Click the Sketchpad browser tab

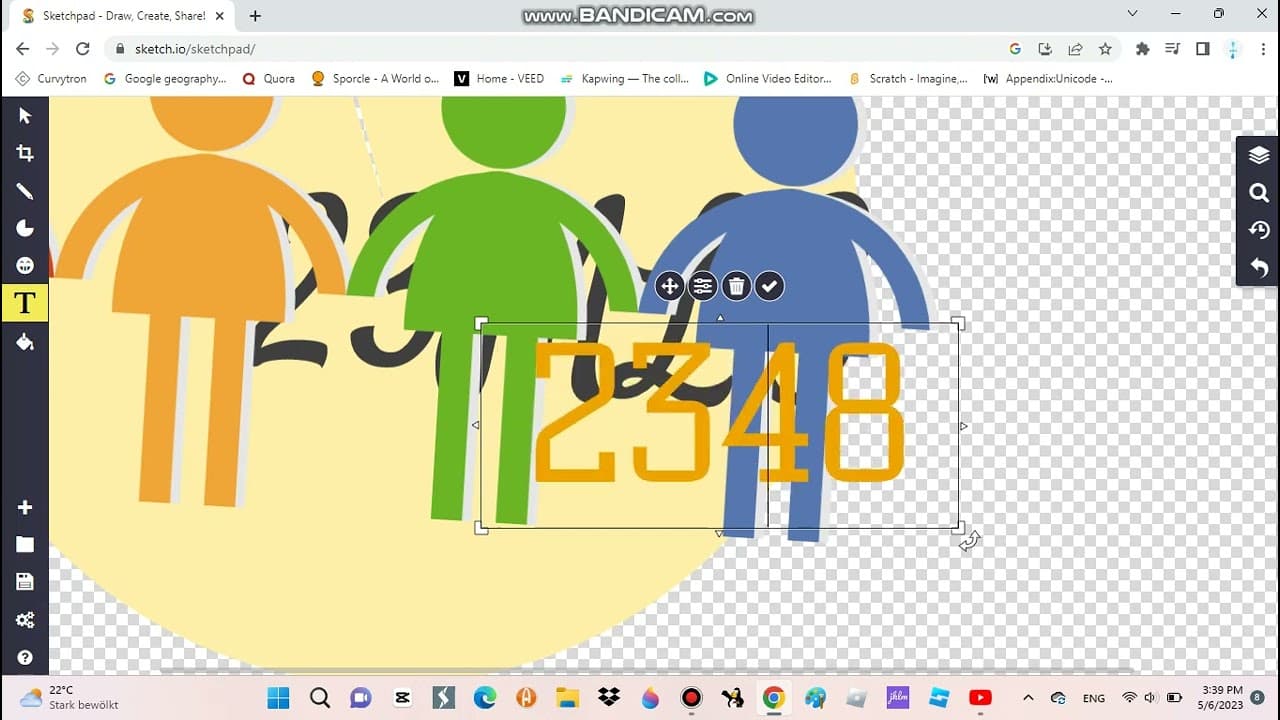(x=121, y=16)
